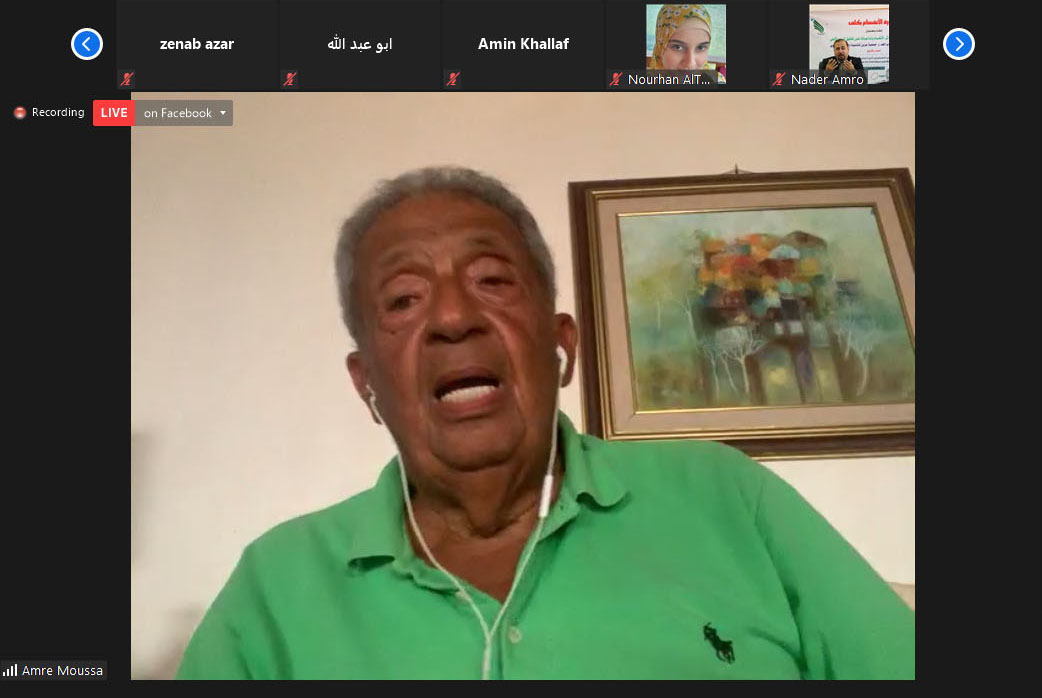Click muted microphone icon on zenab azar tile
1042x698 pixels.
pos(127,79)
